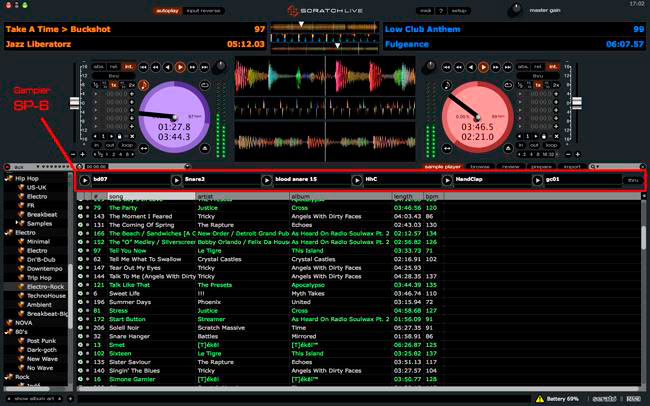Clear the left deck loop with X
The image size is (650, 406).
pyautogui.click(x=132, y=136)
